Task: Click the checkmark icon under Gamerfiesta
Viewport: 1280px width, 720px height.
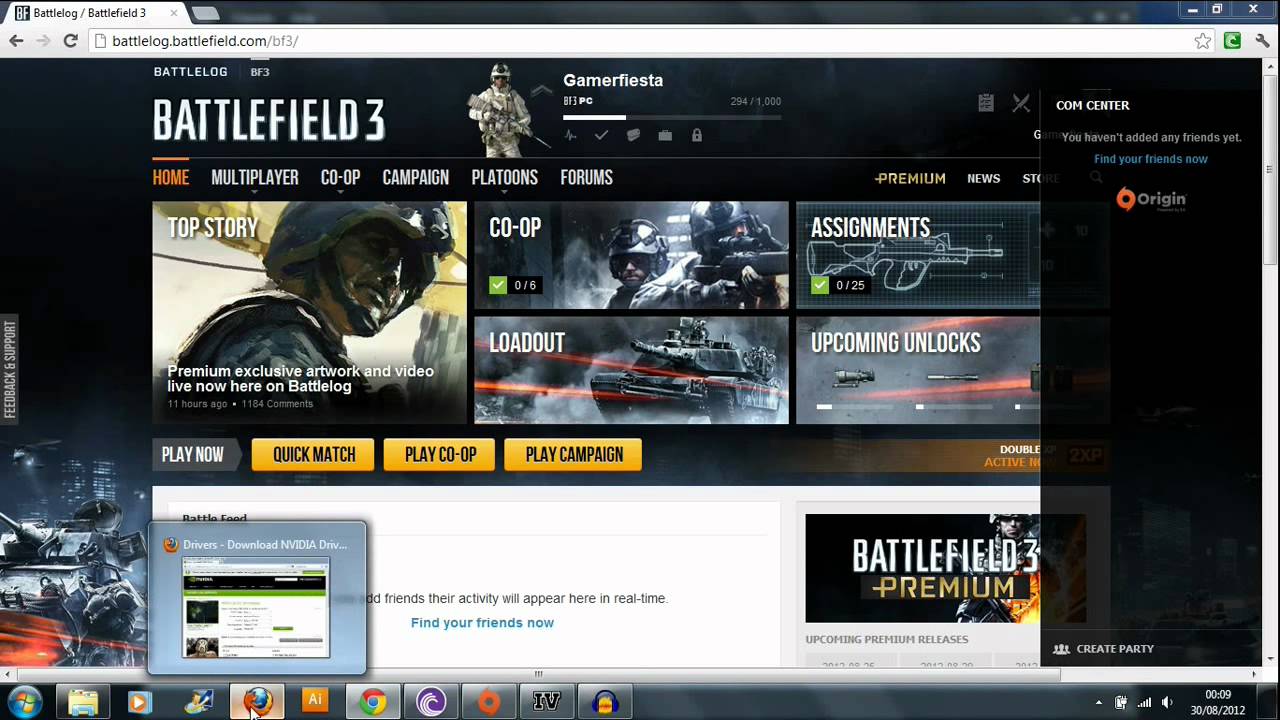Action: (x=601, y=135)
